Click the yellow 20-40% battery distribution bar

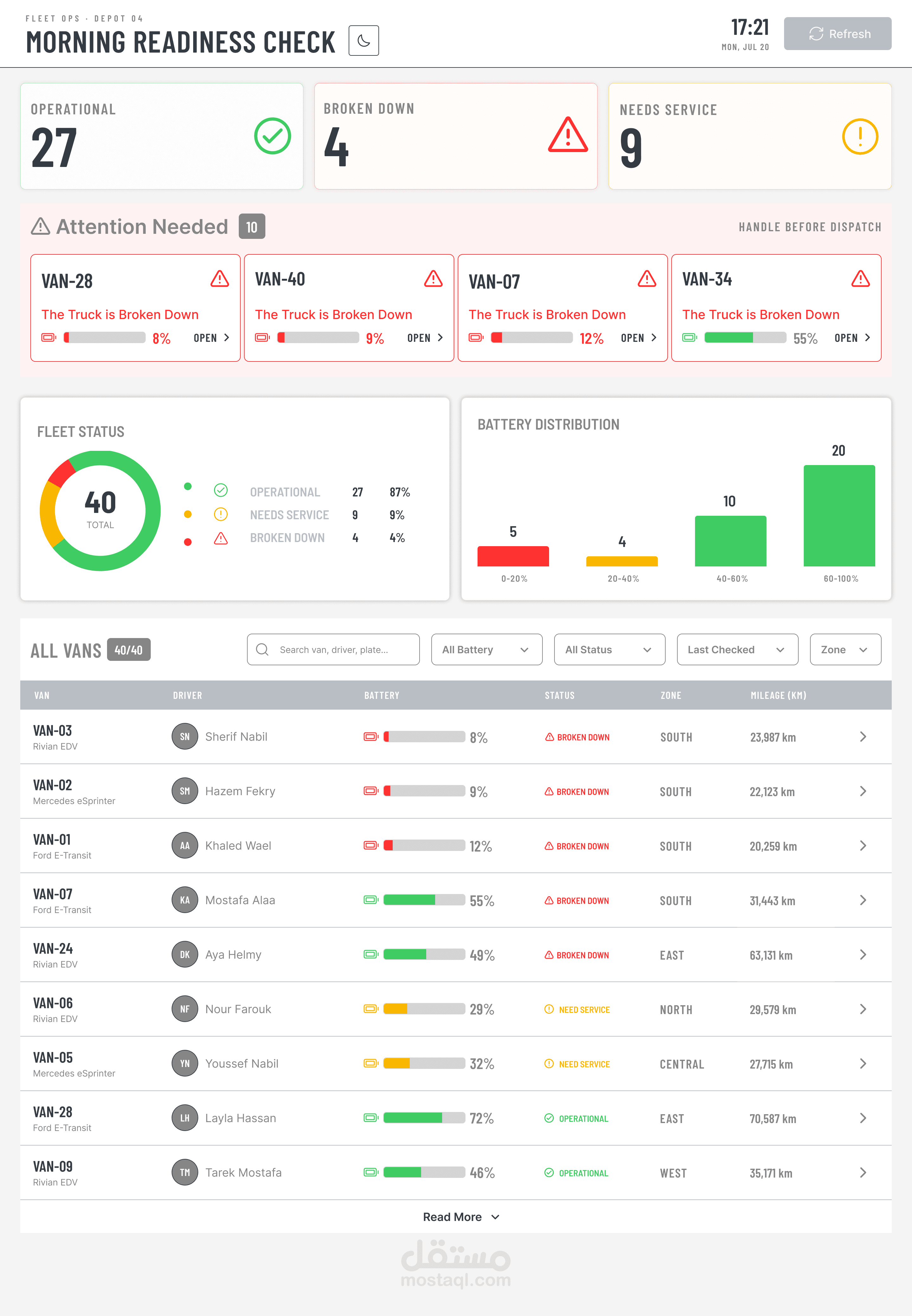pos(622,561)
